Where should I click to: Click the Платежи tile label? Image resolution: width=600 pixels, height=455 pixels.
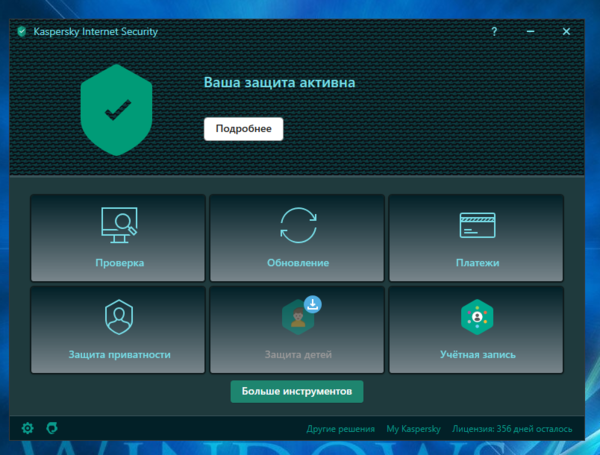478,263
